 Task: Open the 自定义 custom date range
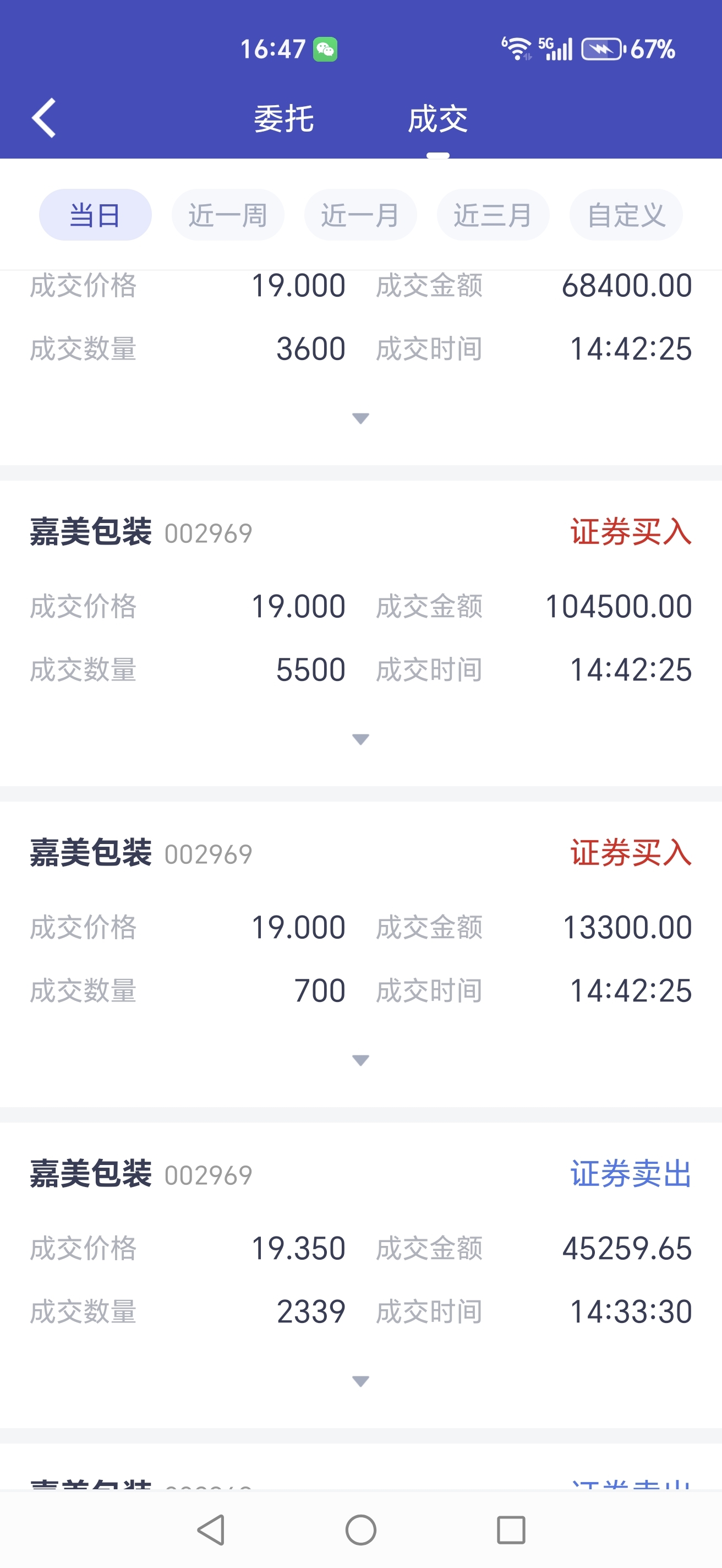[x=625, y=215]
